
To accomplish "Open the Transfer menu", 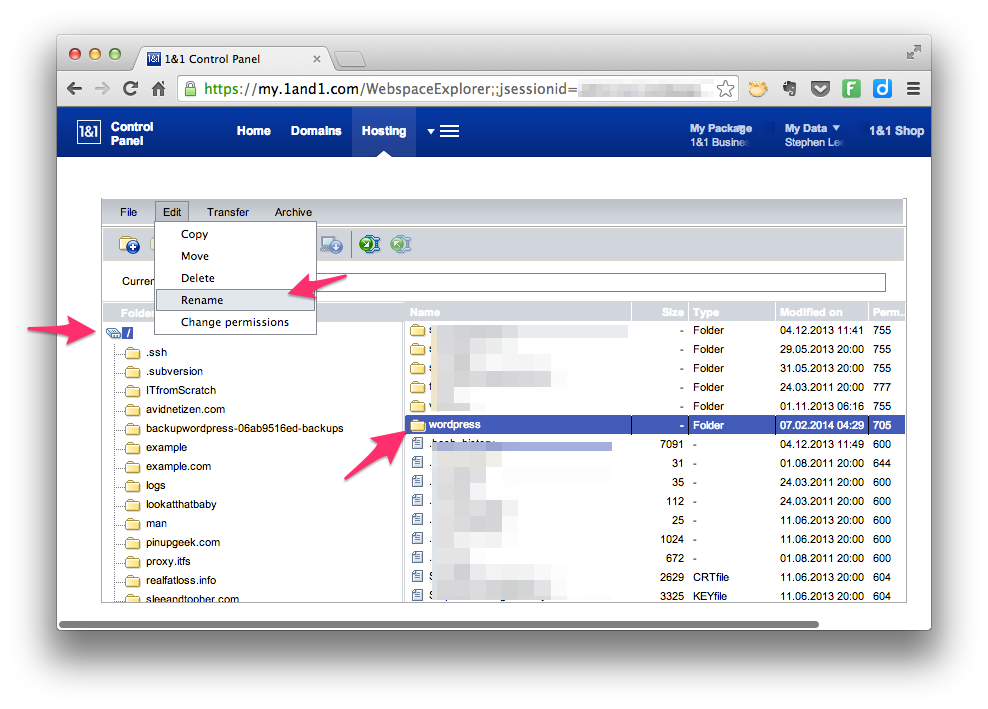I will click(228, 212).
